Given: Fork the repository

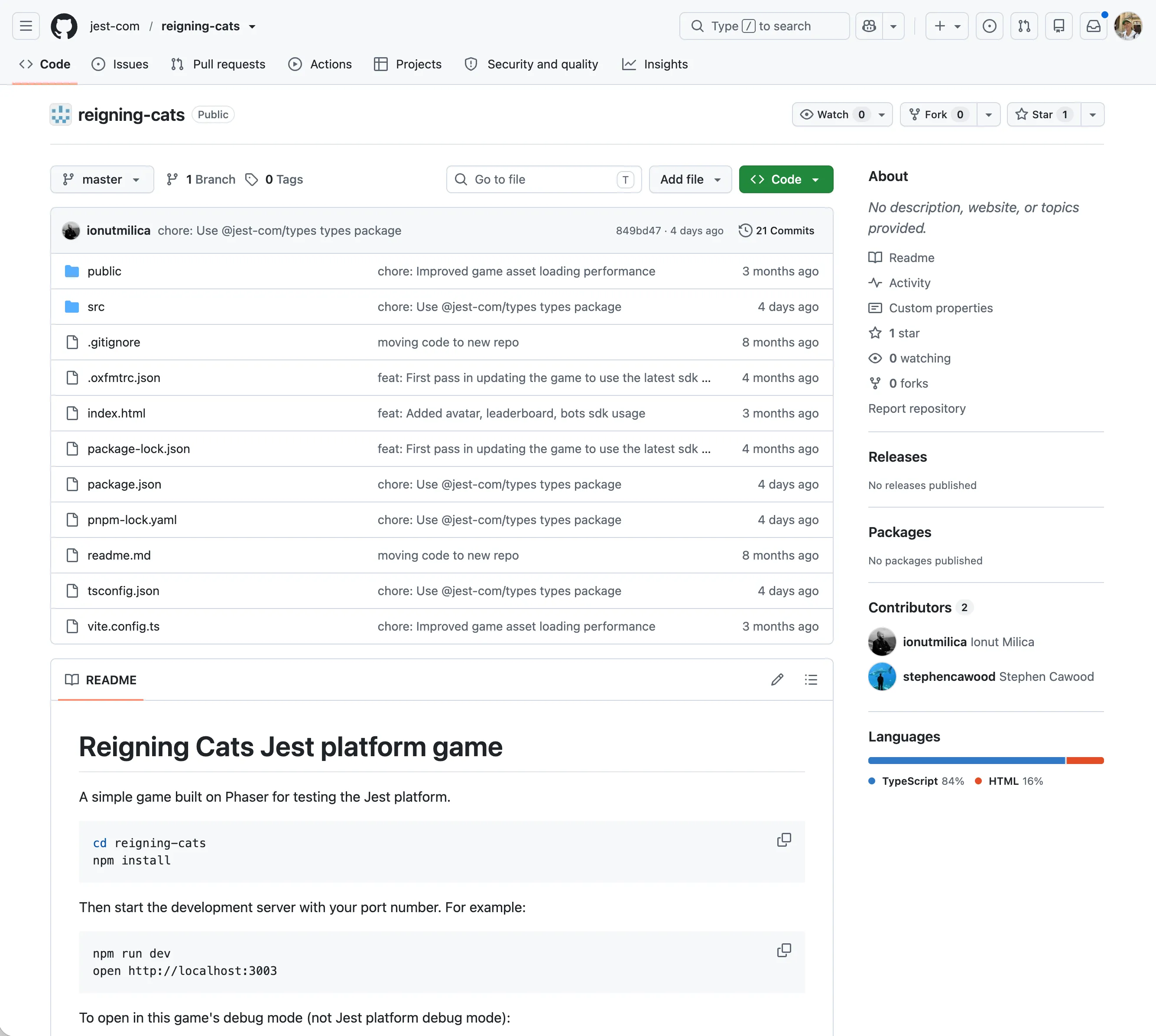Looking at the screenshot, I should coord(938,114).
